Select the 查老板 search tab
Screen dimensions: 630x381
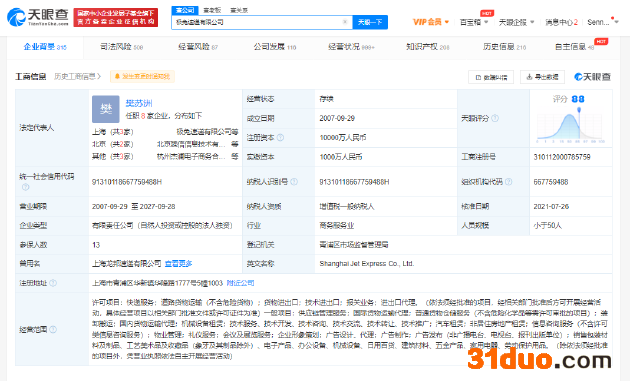(212, 10)
